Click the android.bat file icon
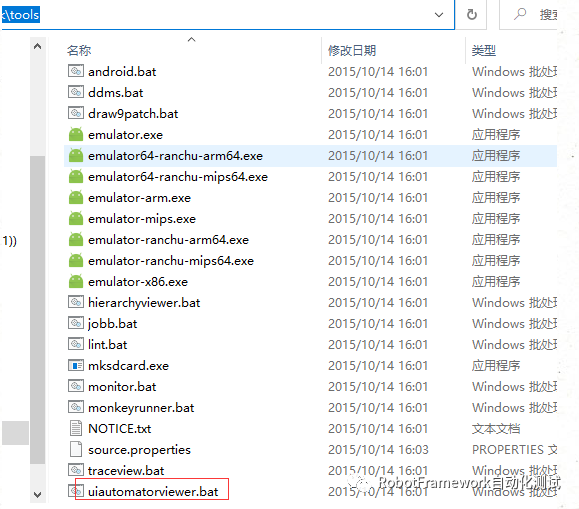The height and width of the screenshot is (509, 579). pos(76,71)
